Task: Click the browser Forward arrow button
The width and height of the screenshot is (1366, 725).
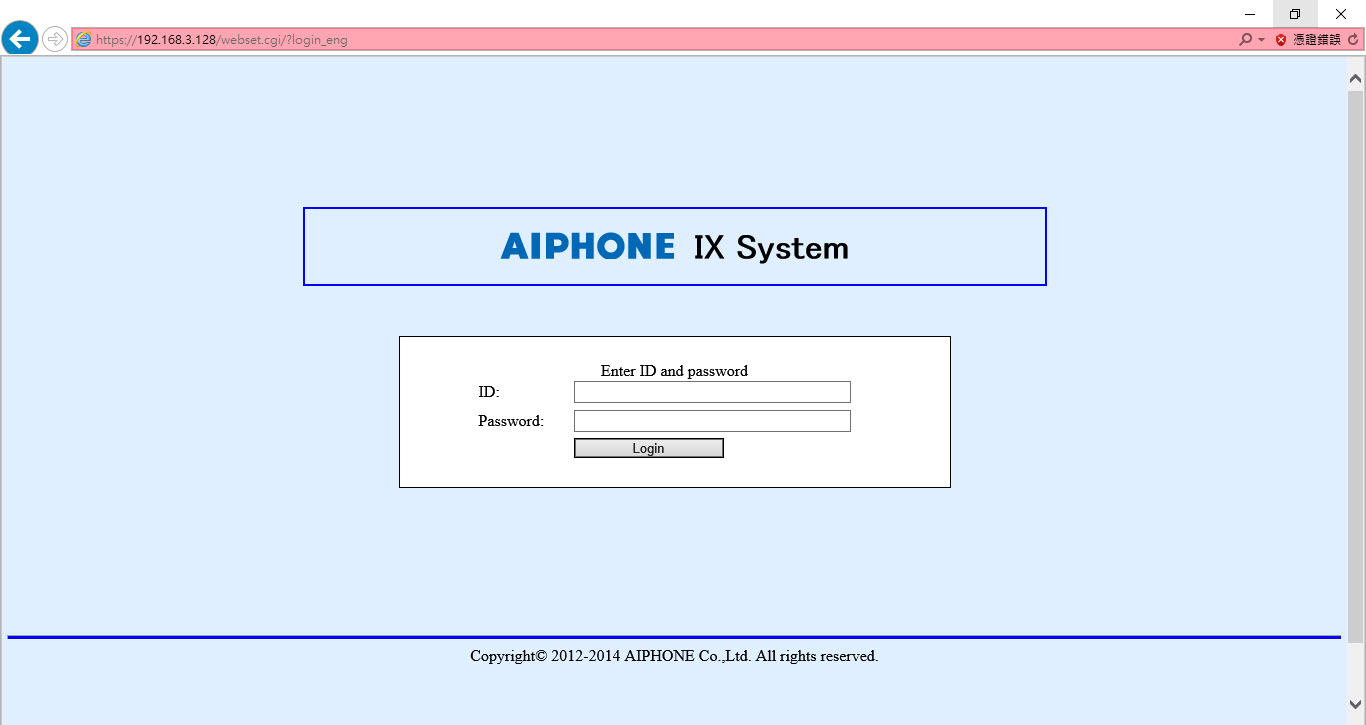Action: [55, 40]
